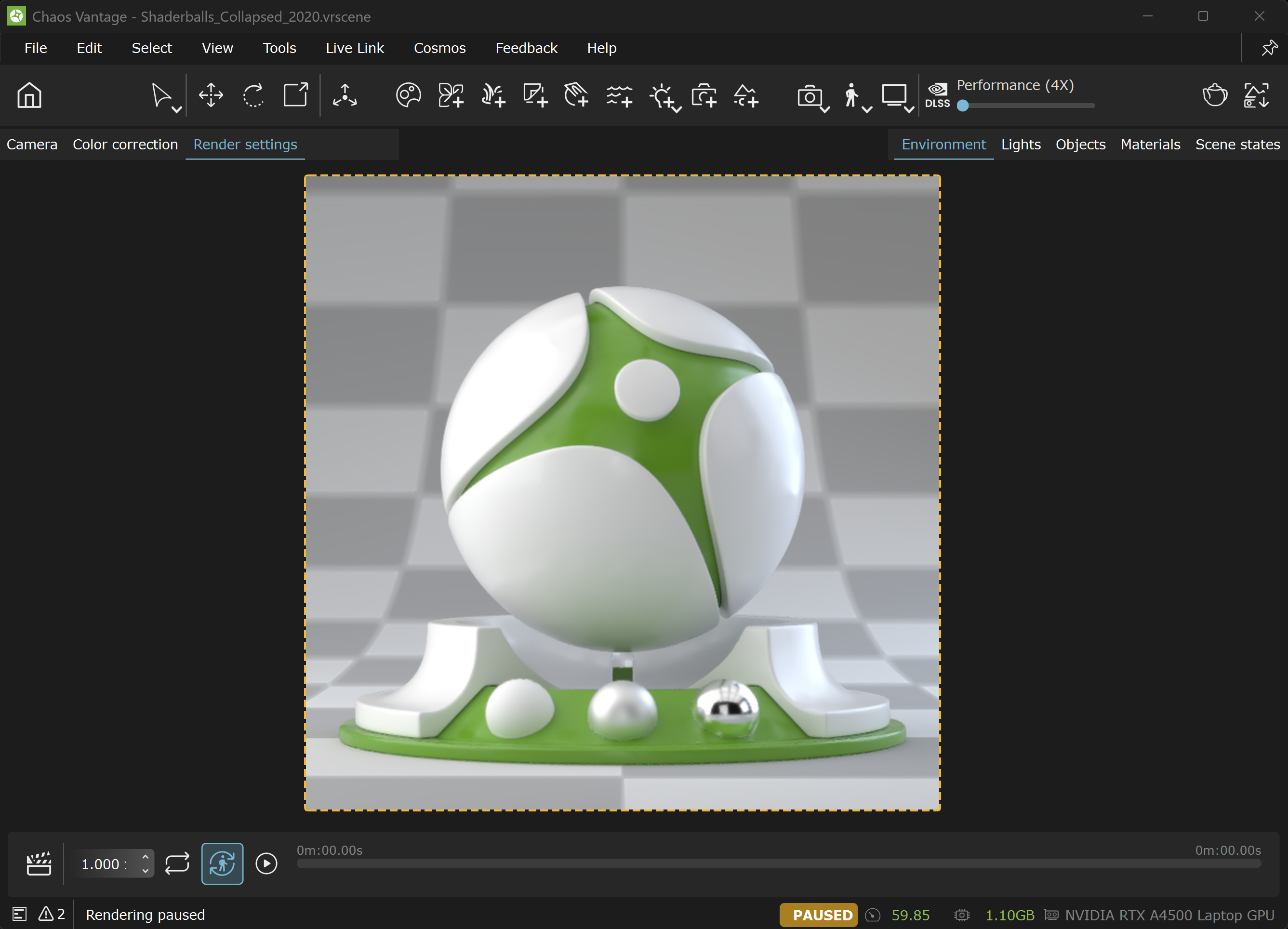Switch to the Environment tab
The height and width of the screenshot is (929, 1288).
point(943,144)
